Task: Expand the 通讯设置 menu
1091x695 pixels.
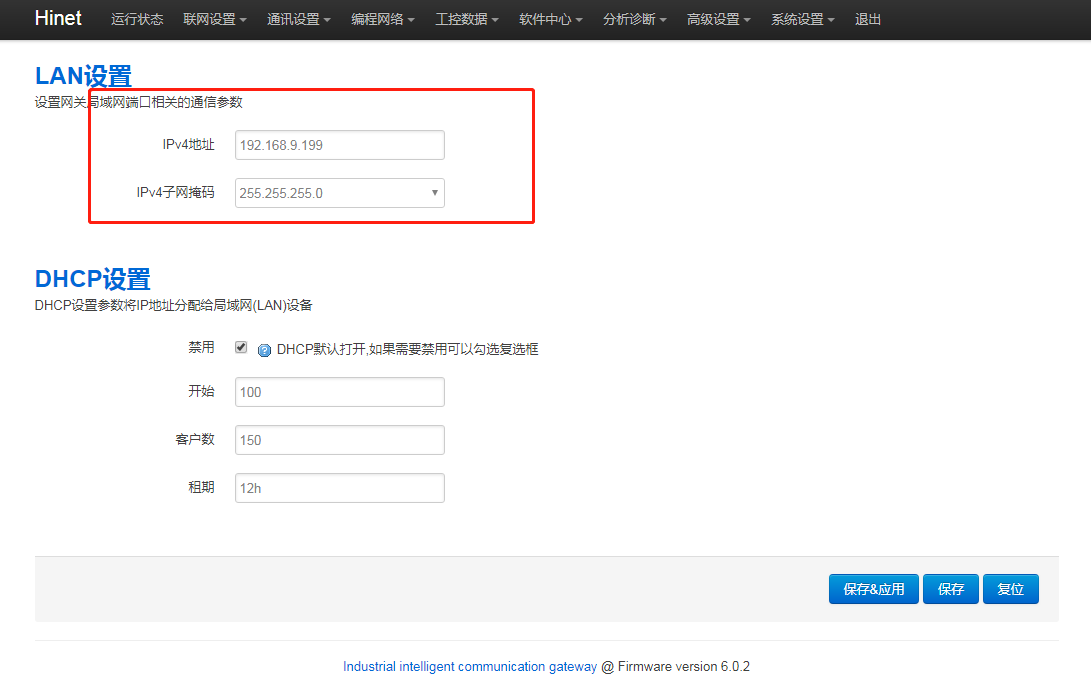Action: (x=299, y=20)
